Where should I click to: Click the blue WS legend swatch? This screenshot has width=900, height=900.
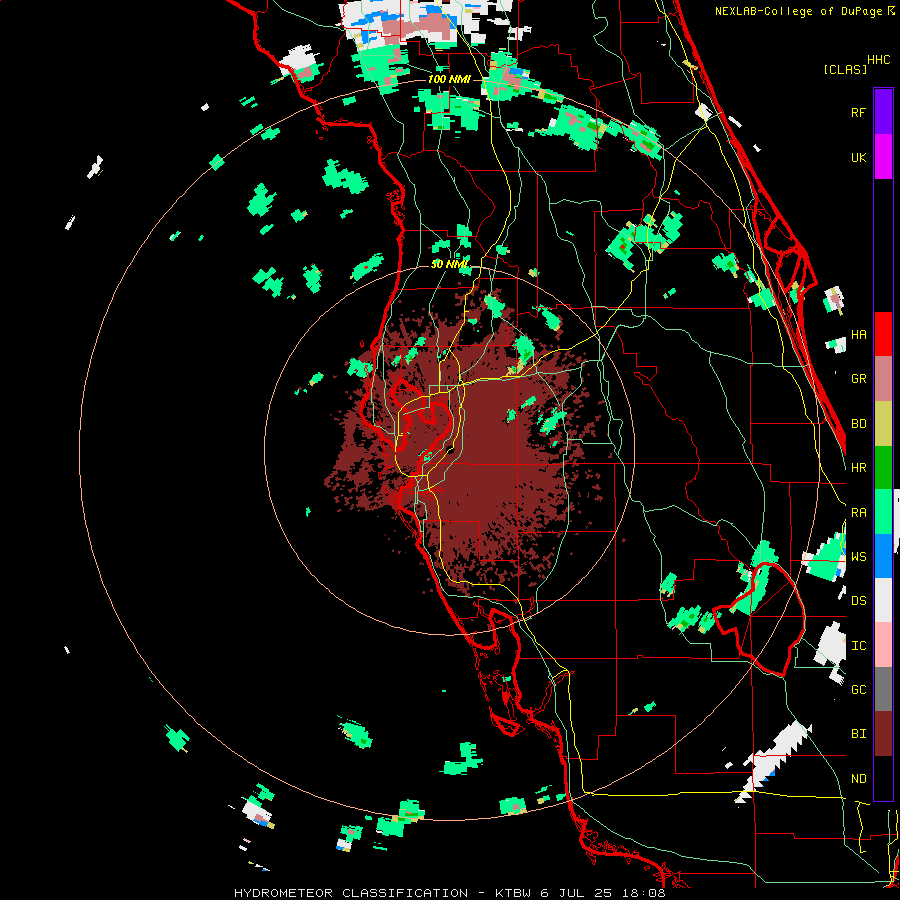(883, 556)
